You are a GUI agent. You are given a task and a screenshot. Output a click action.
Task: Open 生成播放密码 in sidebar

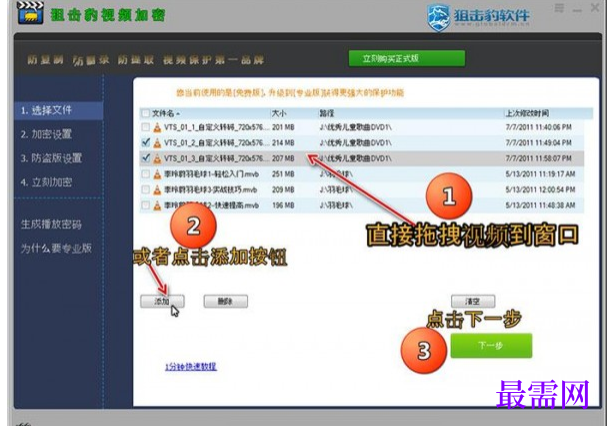51,224
